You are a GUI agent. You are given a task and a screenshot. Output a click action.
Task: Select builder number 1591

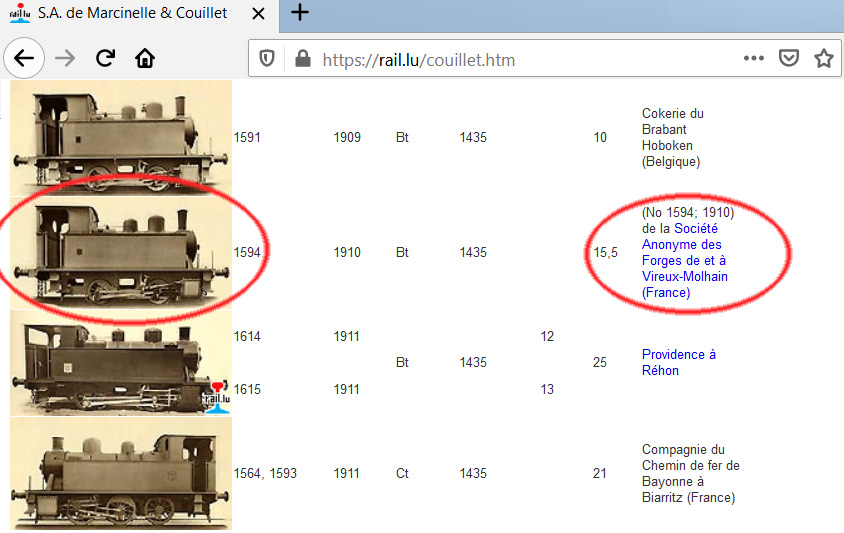pos(247,137)
